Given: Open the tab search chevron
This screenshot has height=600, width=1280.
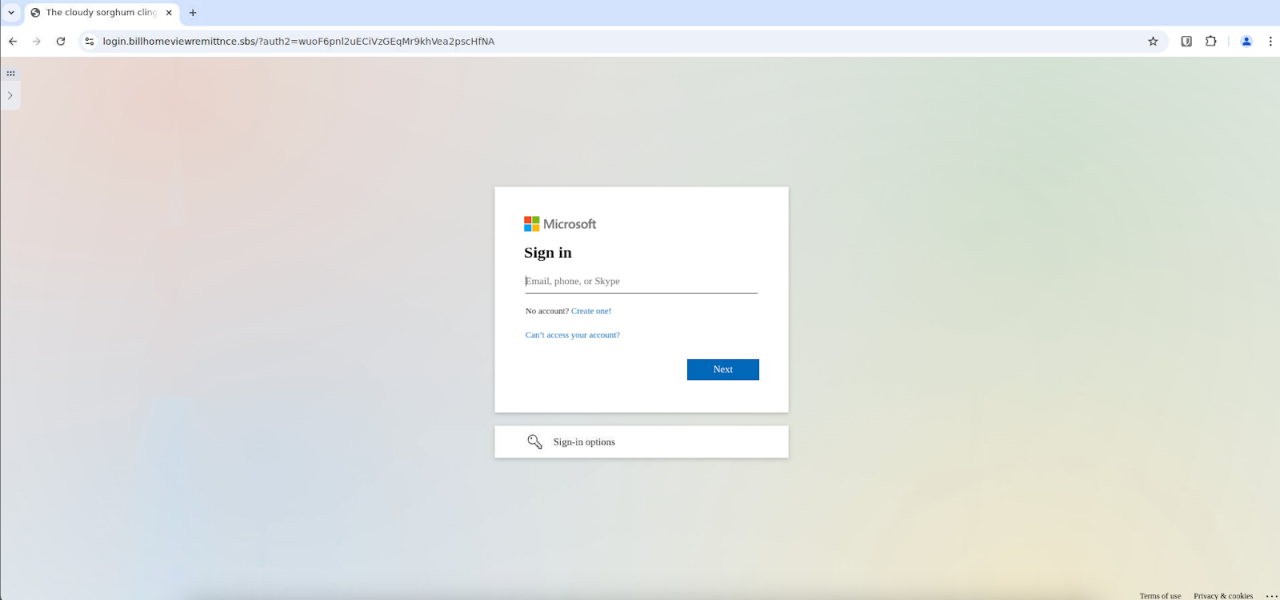Looking at the screenshot, I should pyautogui.click(x=10, y=12).
